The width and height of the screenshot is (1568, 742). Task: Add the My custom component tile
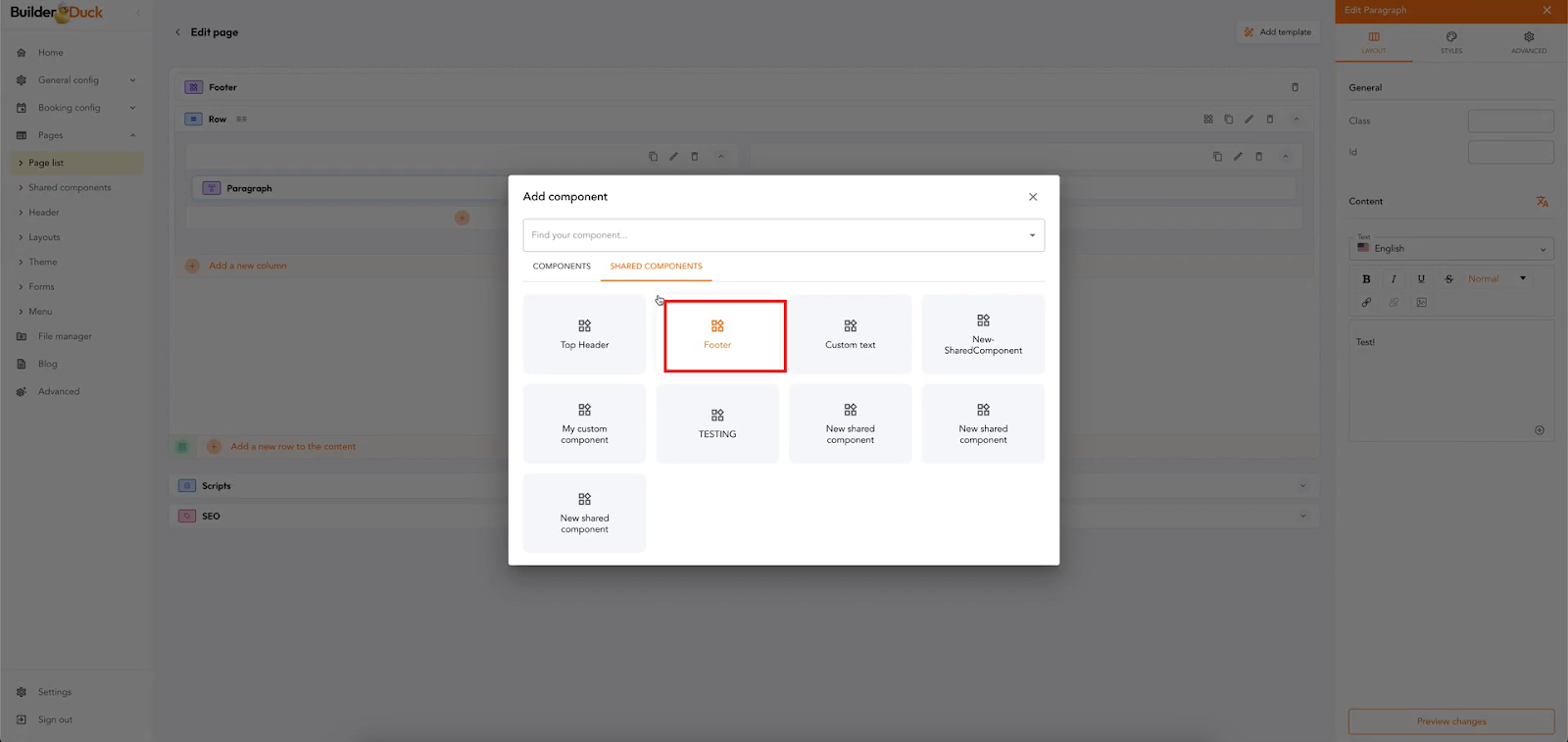584,423
